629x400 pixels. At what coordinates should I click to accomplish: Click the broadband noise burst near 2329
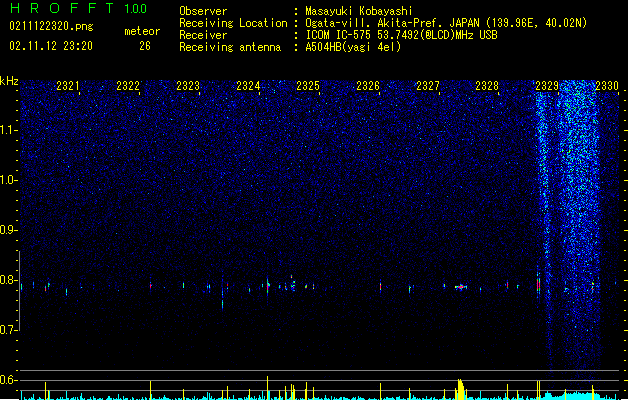point(578,225)
